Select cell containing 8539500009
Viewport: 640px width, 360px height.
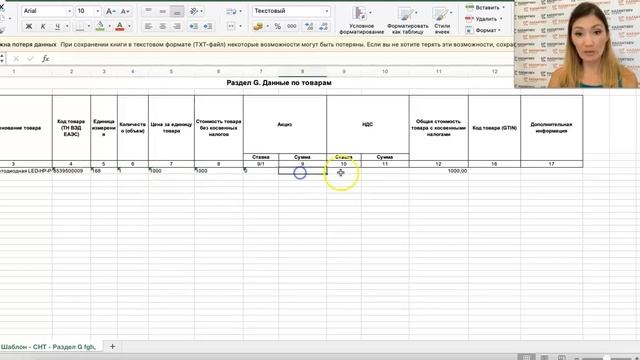point(71,171)
